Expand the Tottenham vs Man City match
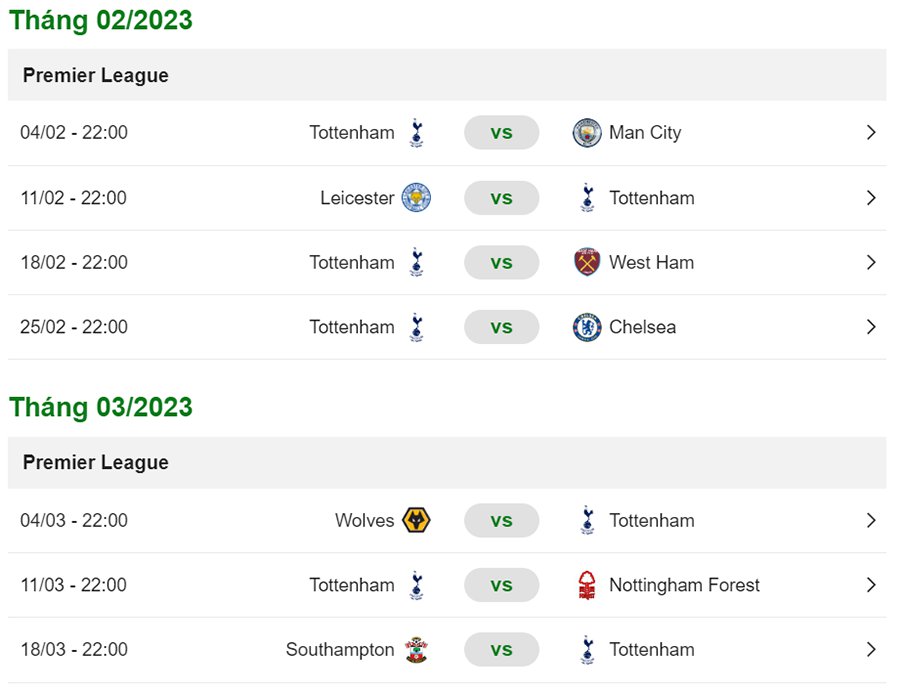This screenshot has height=692, width=900. tap(871, 133)
